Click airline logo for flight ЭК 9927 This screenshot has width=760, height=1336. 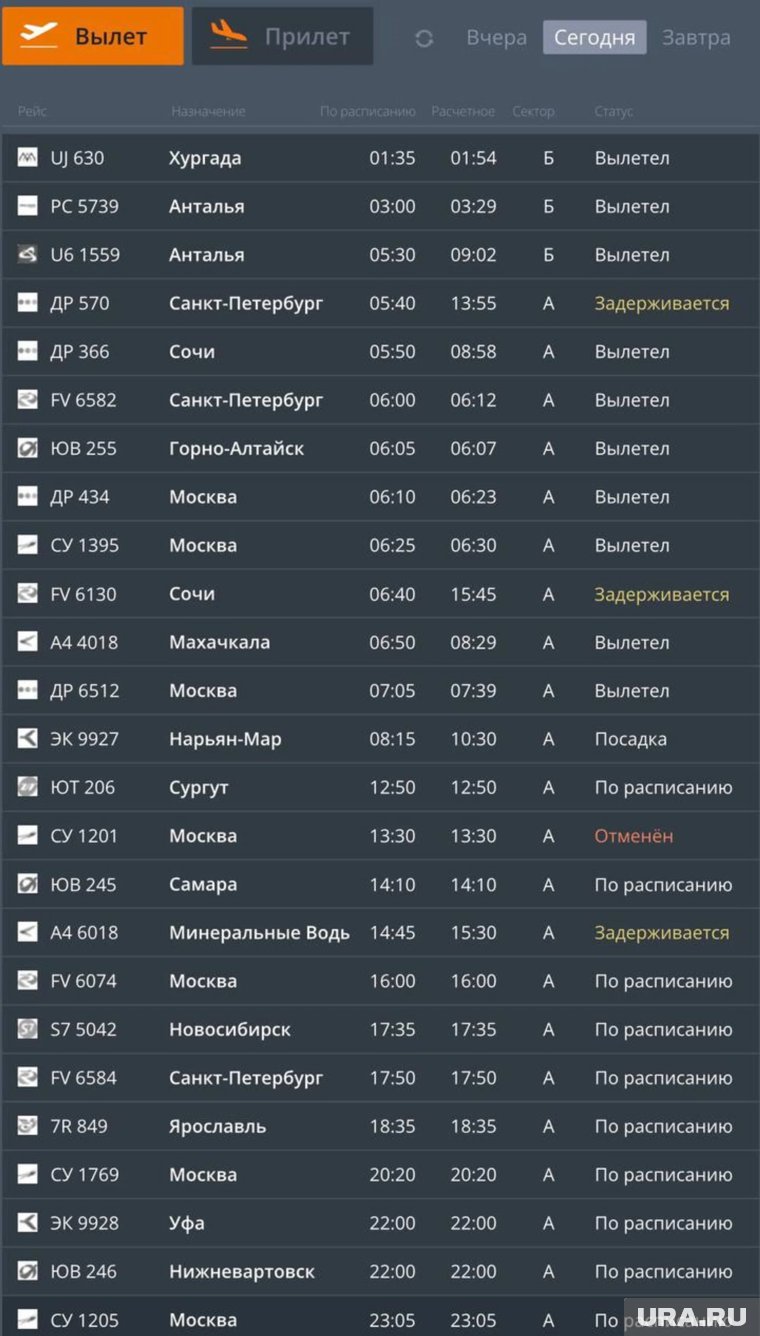point(28,739)
